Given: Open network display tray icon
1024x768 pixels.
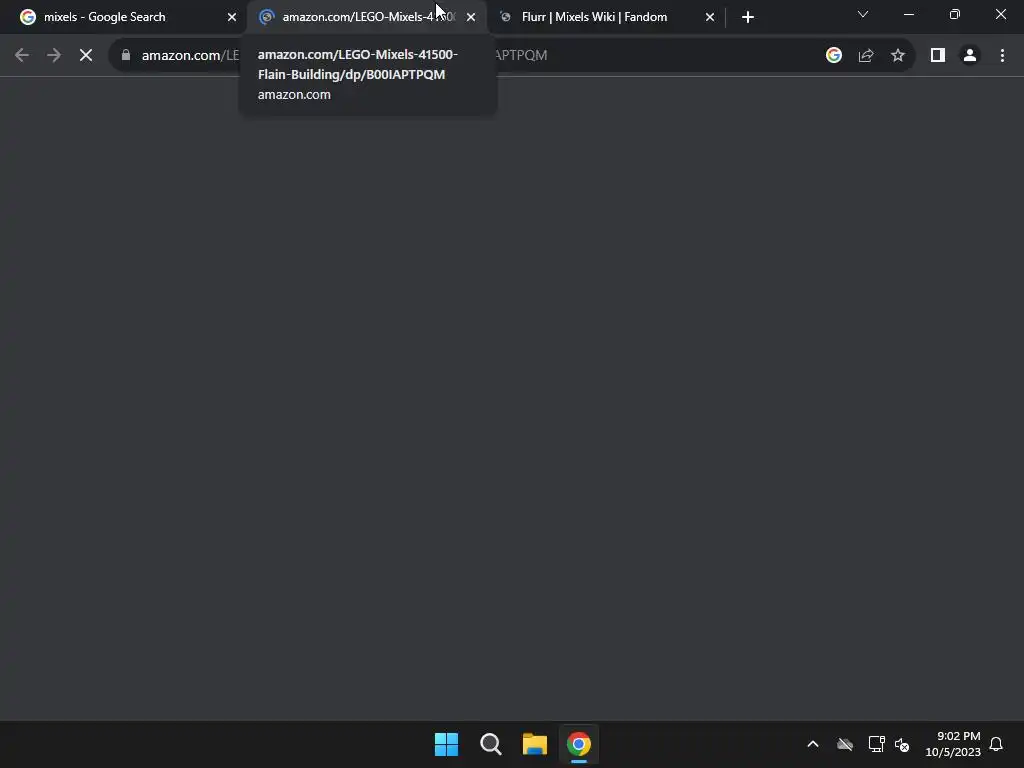Looking at the screenshot, I should [x=876, y=744].
